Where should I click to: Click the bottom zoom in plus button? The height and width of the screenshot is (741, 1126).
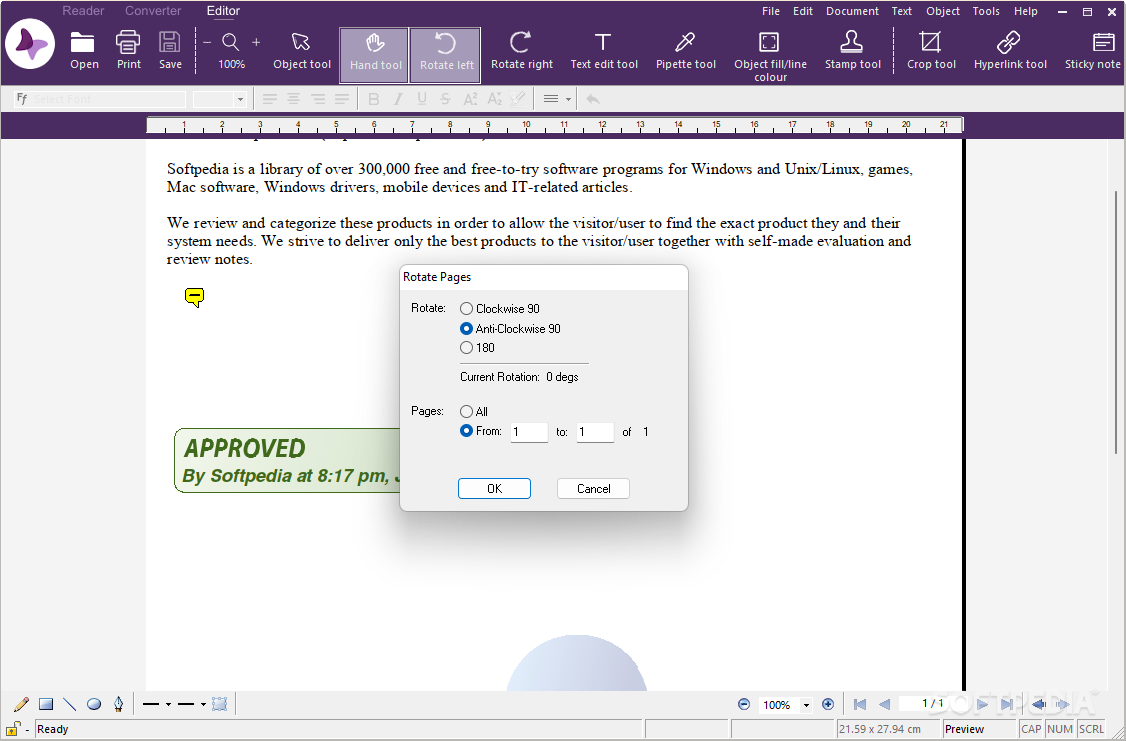pyautogui.click(x=827, y=704)
